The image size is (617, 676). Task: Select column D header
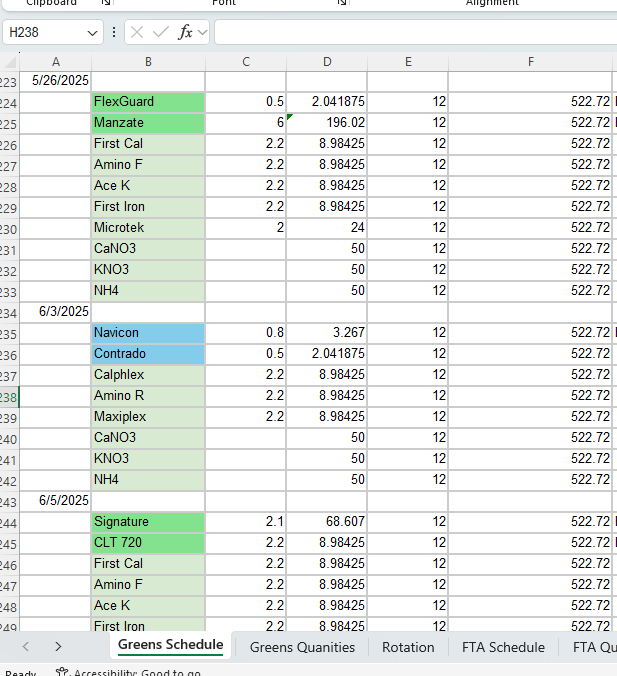pyautogui.click(x=326, y=62)
